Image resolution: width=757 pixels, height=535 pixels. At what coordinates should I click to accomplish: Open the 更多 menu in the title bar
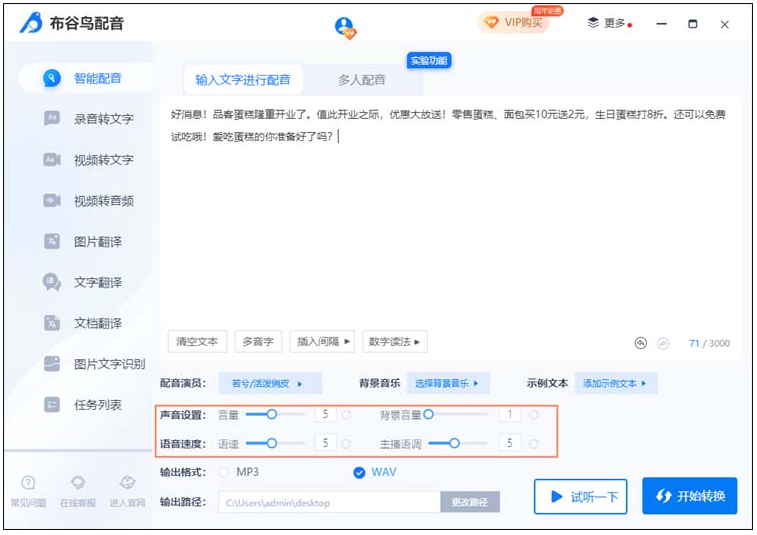coord(608,23)
